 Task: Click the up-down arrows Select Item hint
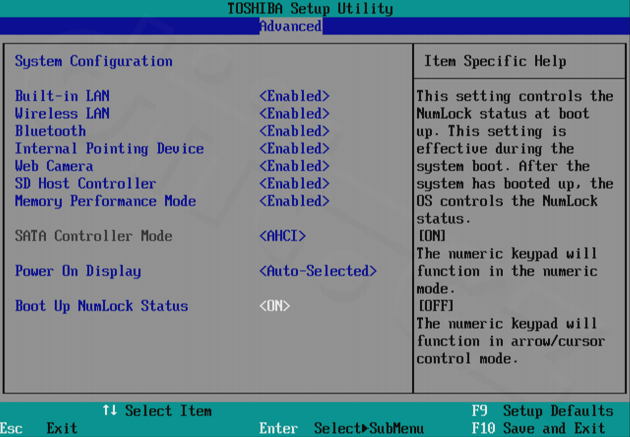tap(157, 411)
